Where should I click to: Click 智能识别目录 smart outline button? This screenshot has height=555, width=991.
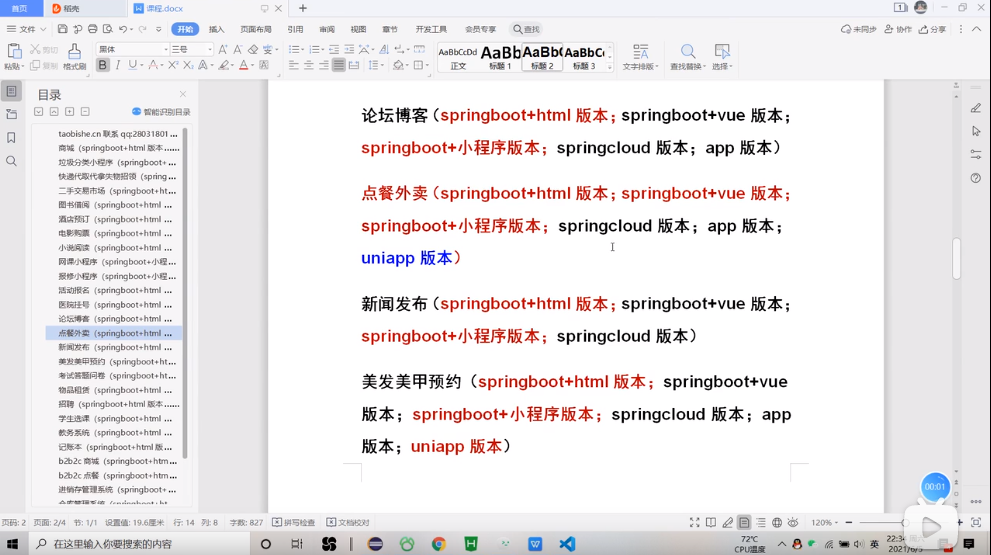coord(161,112)
